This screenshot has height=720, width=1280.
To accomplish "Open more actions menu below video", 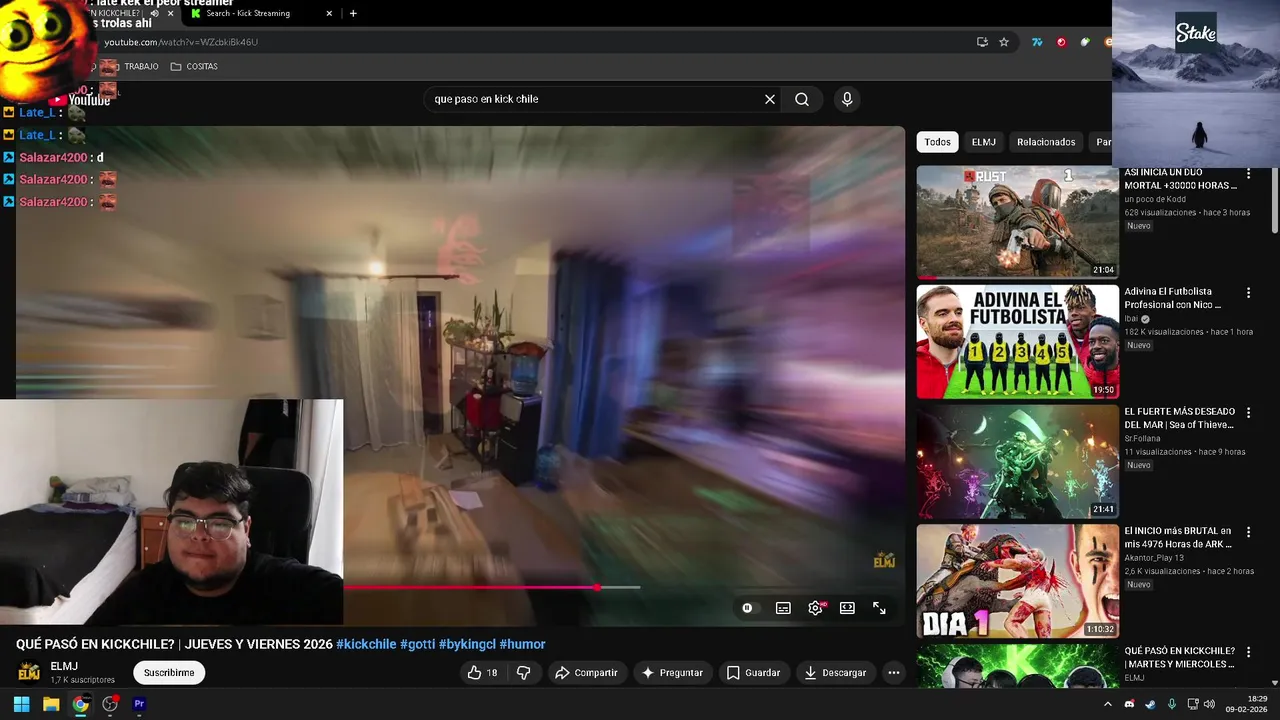I will [894, 673].
